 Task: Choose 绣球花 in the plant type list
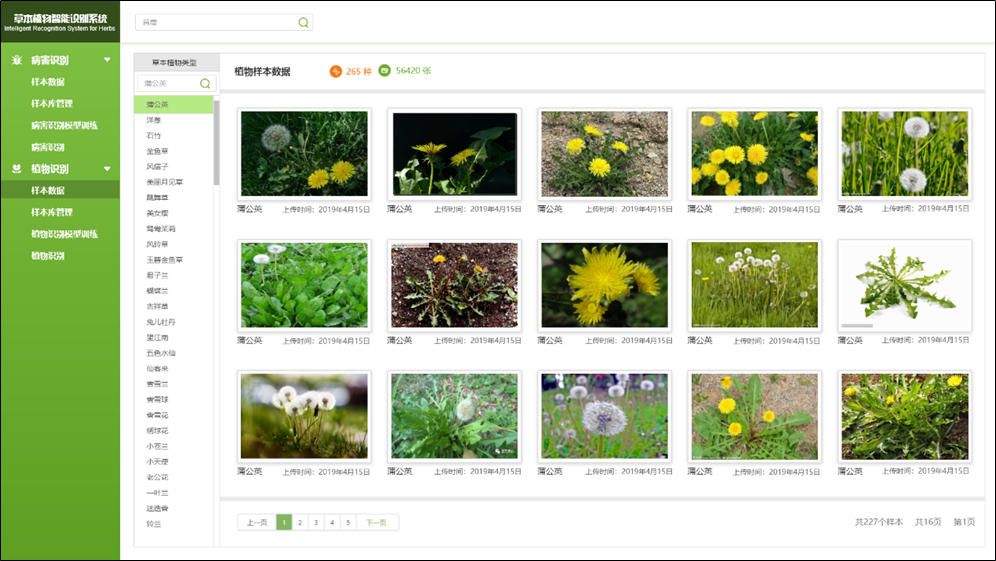point(158,431)
